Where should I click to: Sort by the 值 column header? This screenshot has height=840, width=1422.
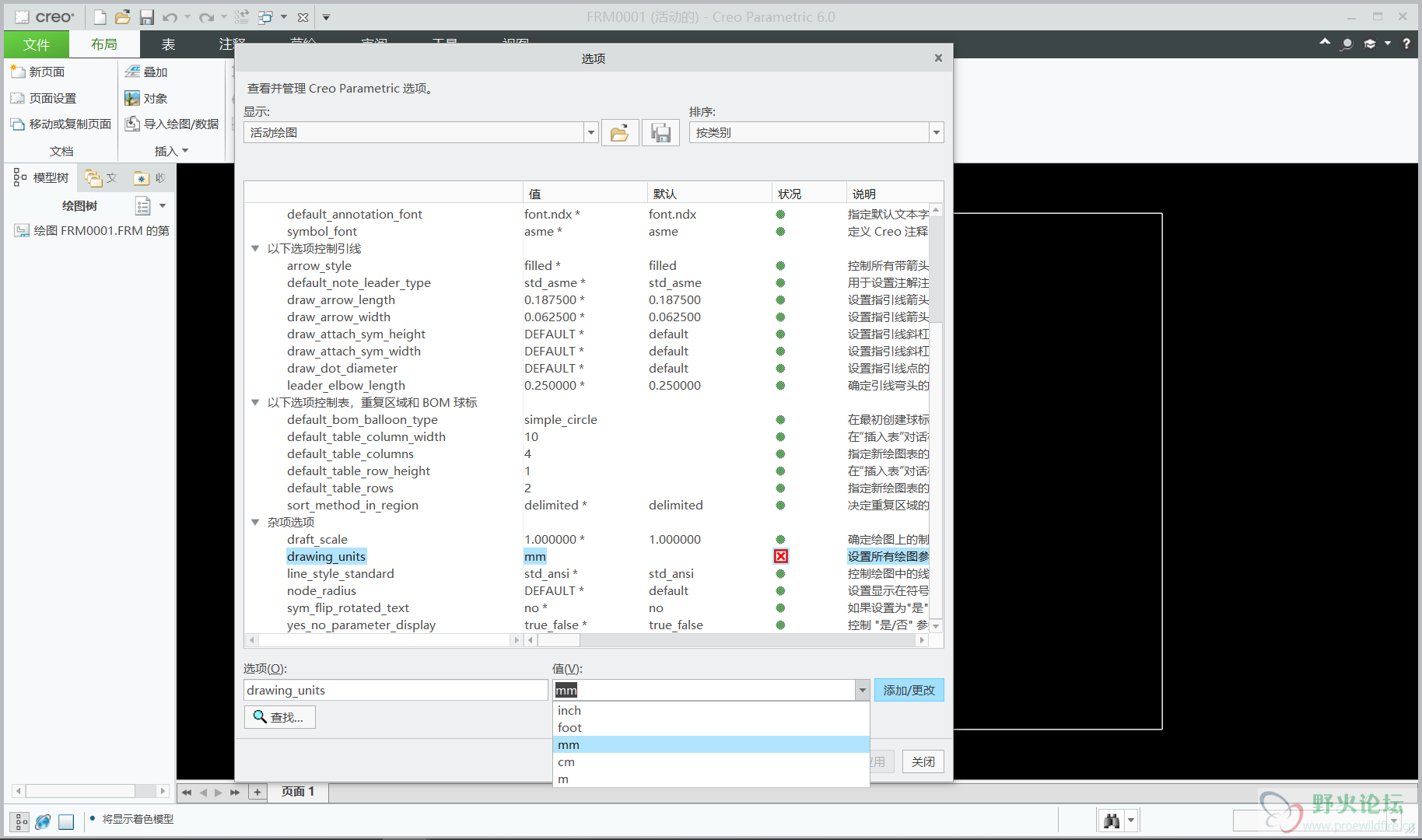point(585,194)
